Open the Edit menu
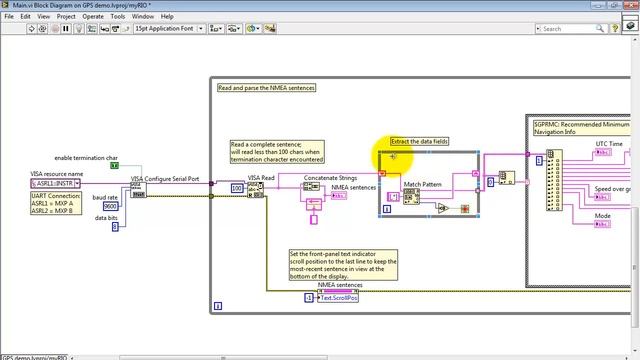Screen dimensions: 640x360 (25, 16)
